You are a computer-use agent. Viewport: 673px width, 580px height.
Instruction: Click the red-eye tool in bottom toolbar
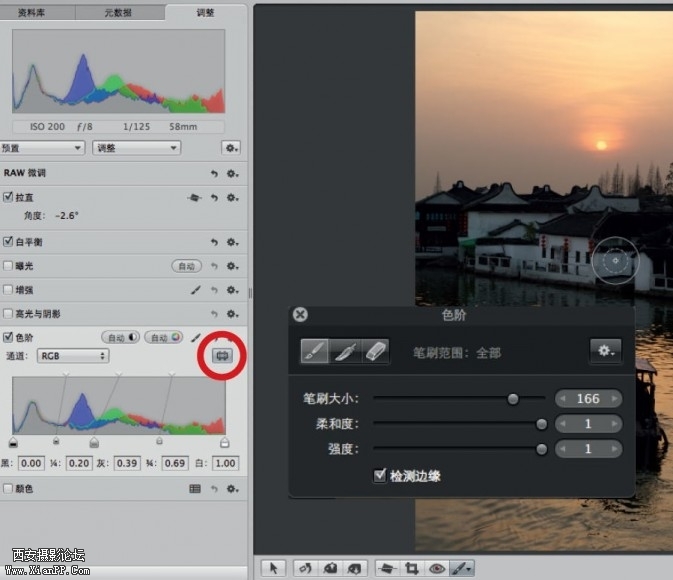click(x=435, y=568)
